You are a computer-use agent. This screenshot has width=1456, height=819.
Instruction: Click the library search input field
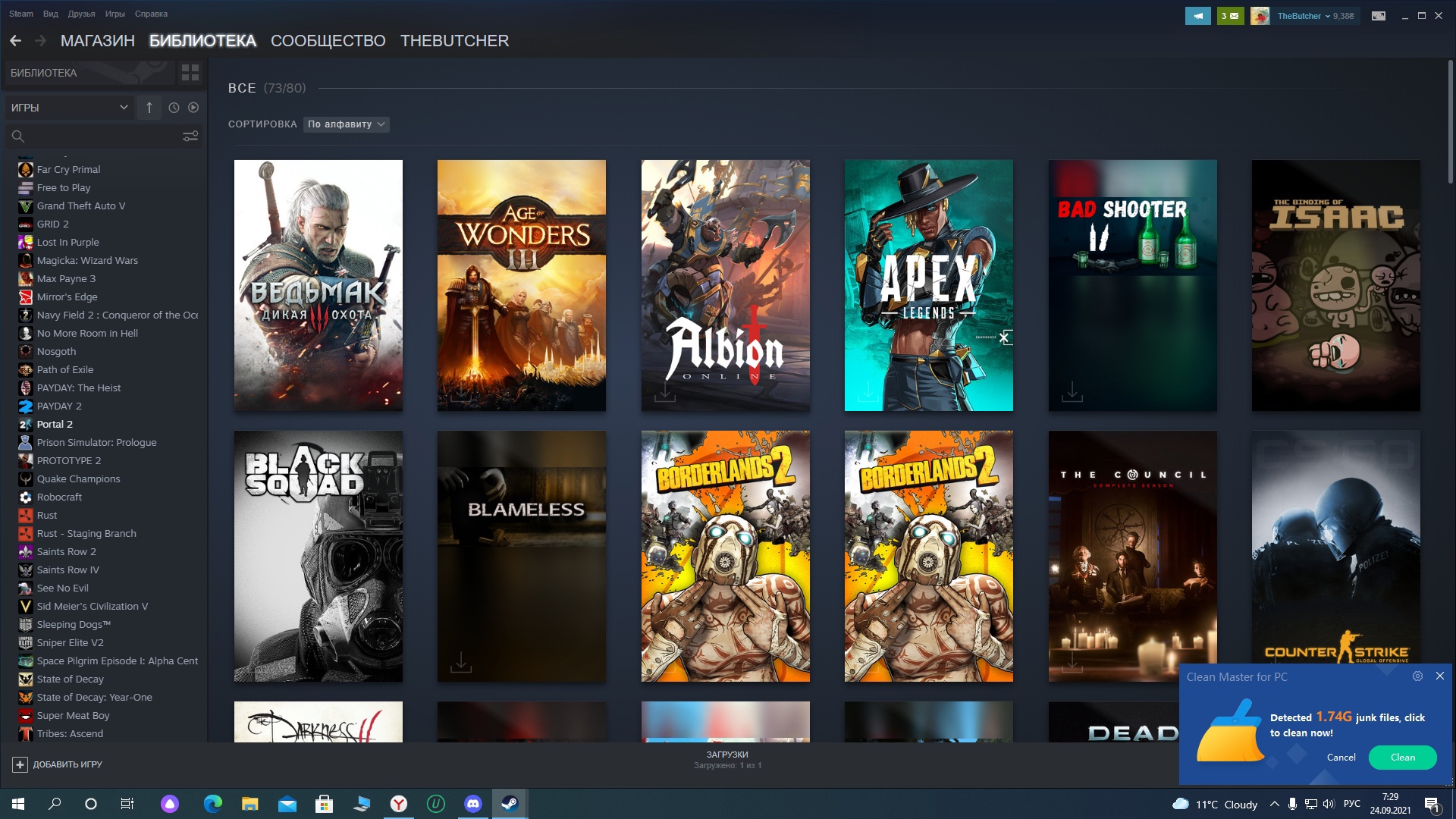(x=104, y=136)
